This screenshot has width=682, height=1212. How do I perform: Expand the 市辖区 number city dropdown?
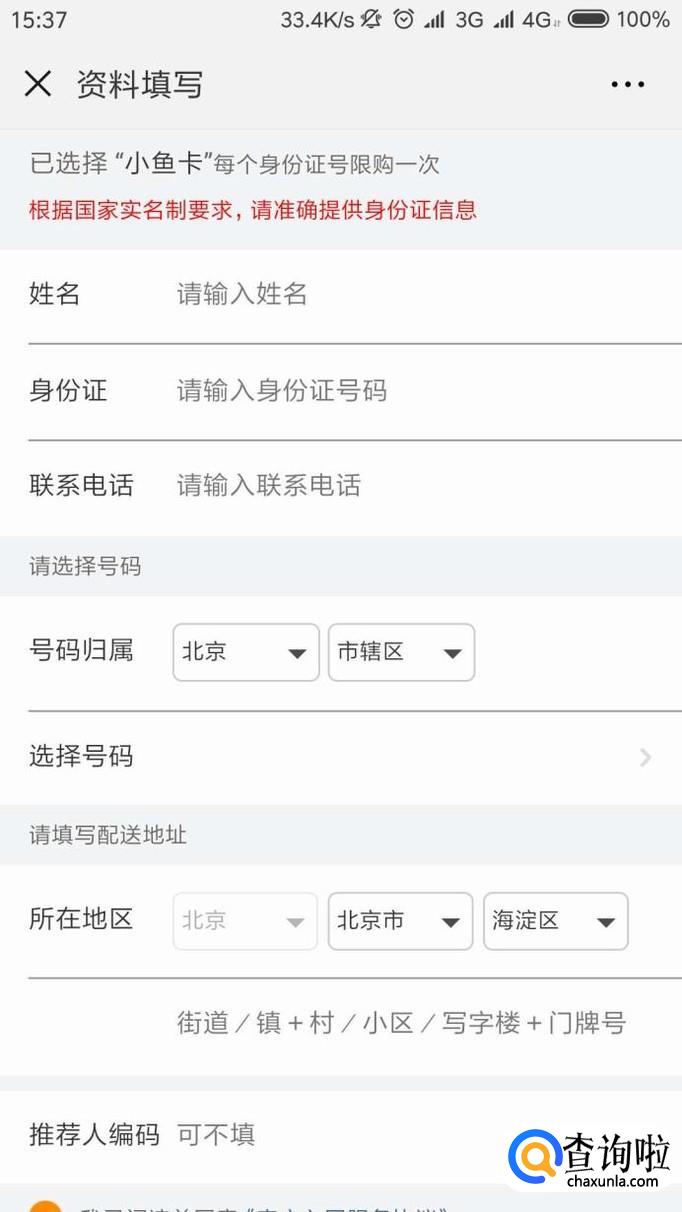pos(401,652)
